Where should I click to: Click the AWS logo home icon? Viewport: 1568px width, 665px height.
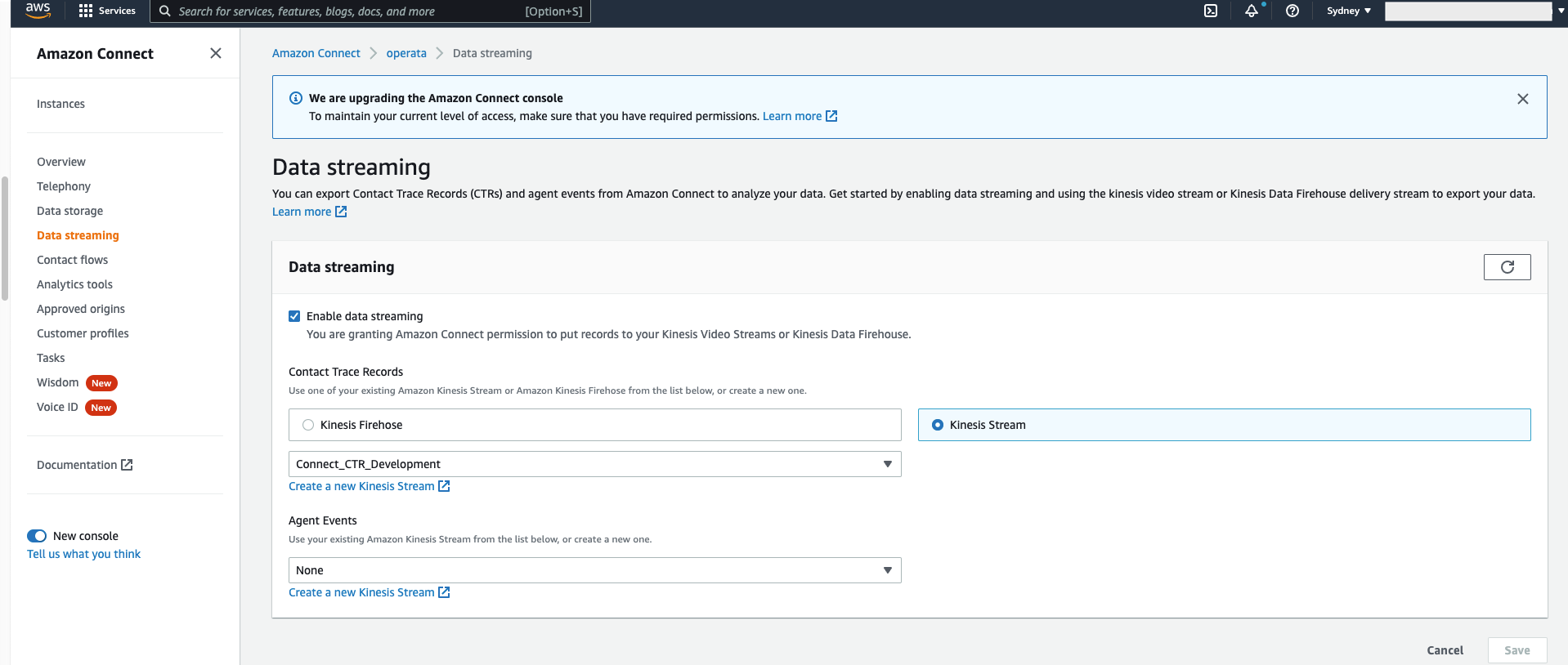tap(38, 10)
